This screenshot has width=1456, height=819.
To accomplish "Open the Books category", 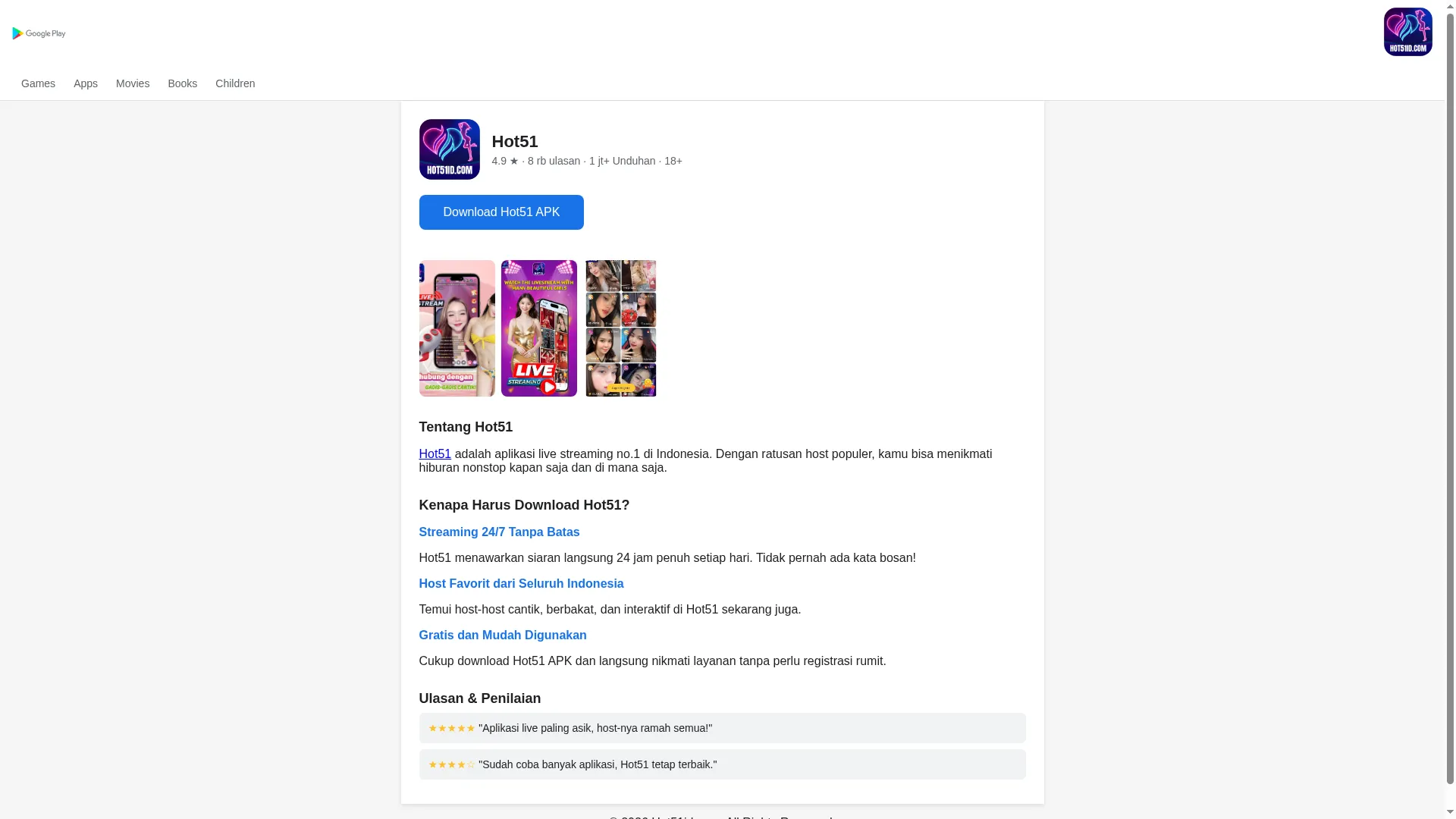I will (182, 83).
